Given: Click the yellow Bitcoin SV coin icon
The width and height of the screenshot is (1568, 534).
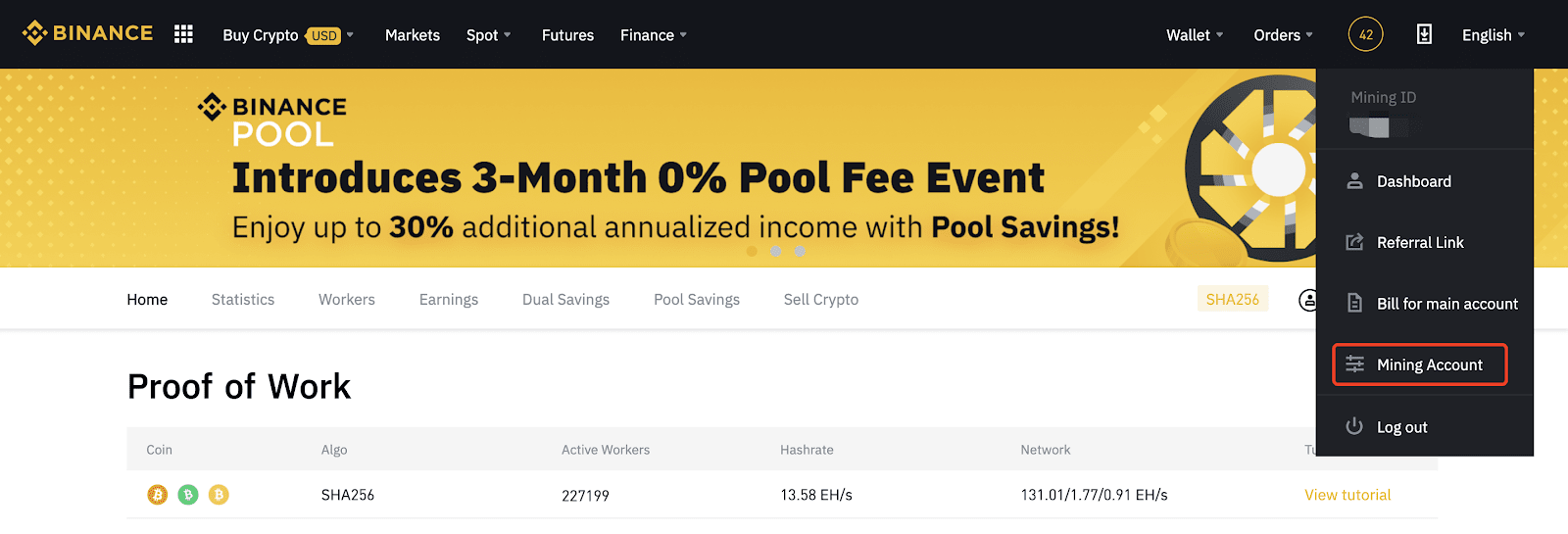Looking at the screenshot, I should pos(219,495).
